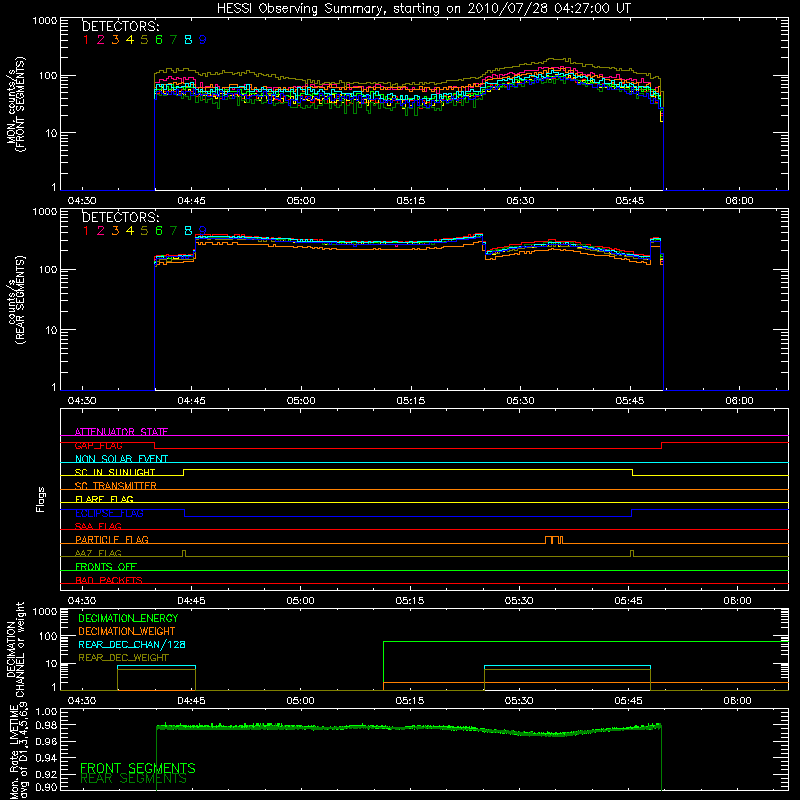Click the REAR SEGMENTS livetime legend
The image size is (800, 800).
point(134,779)
